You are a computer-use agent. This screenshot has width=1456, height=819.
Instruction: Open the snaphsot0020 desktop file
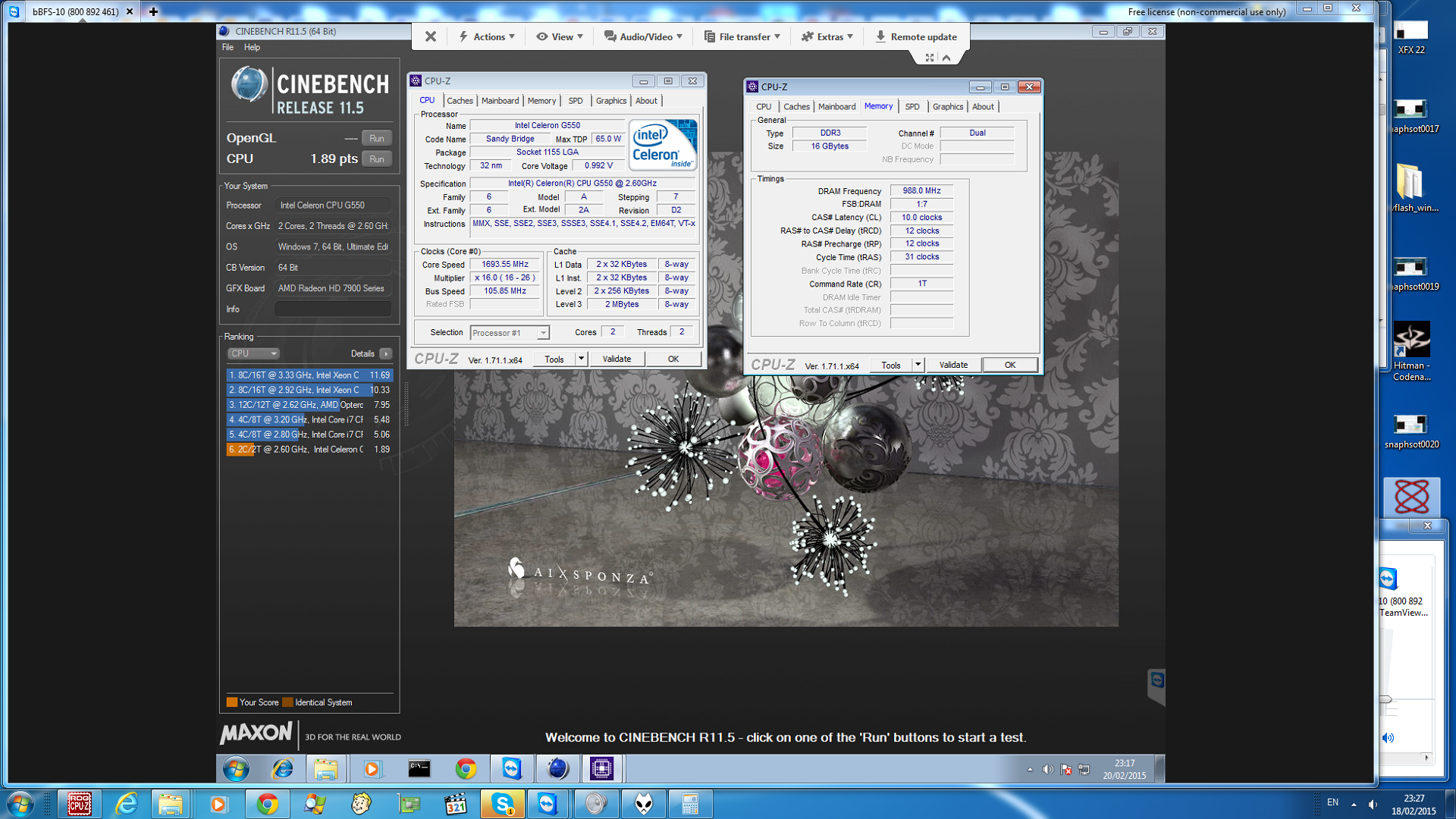(1411, 432)
